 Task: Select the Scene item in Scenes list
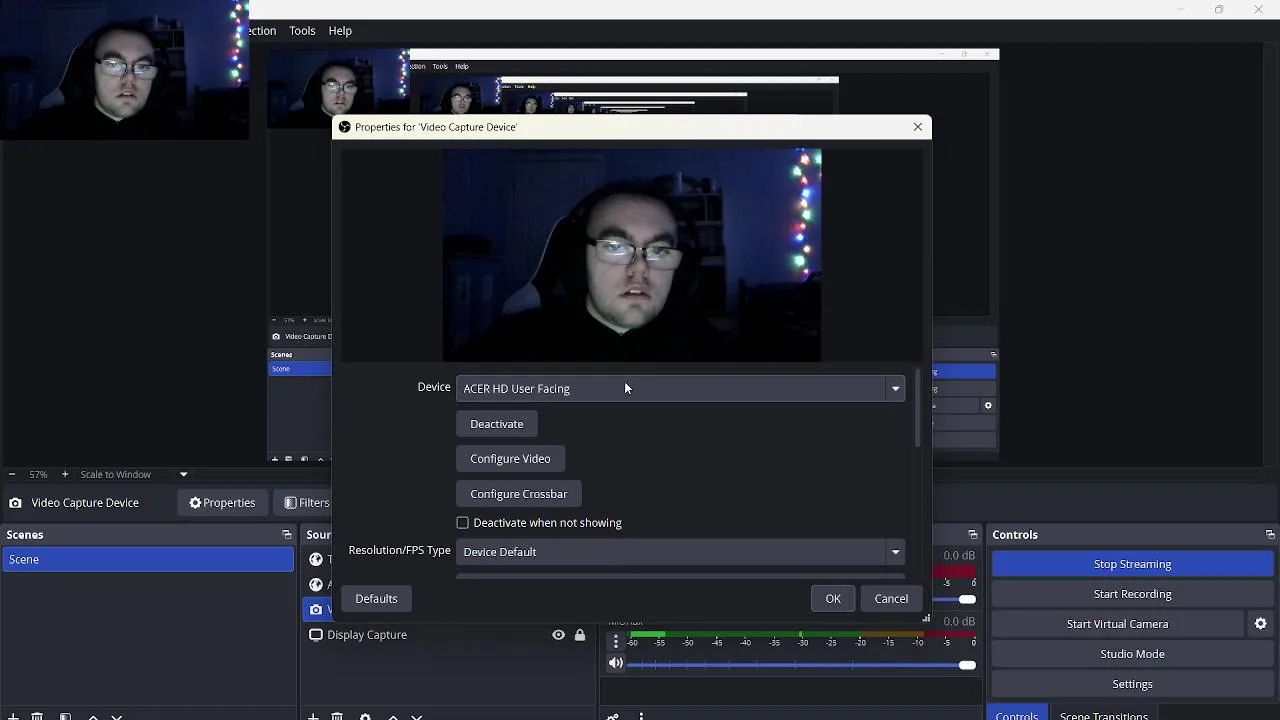pyautogui.click(x=148, y=560)
